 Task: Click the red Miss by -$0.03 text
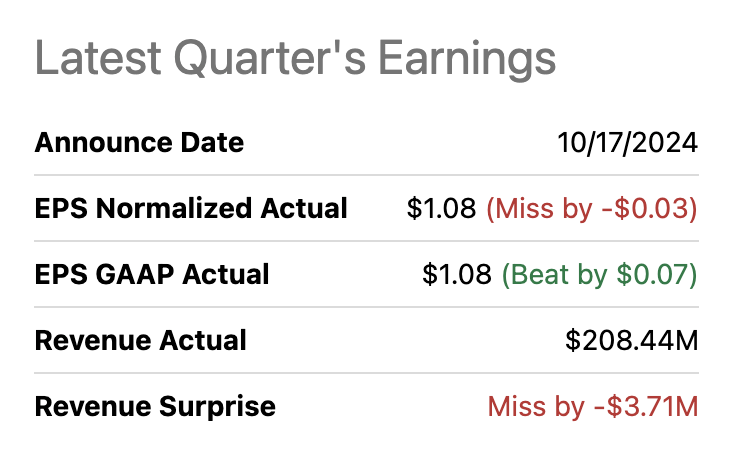click(591, 208)
